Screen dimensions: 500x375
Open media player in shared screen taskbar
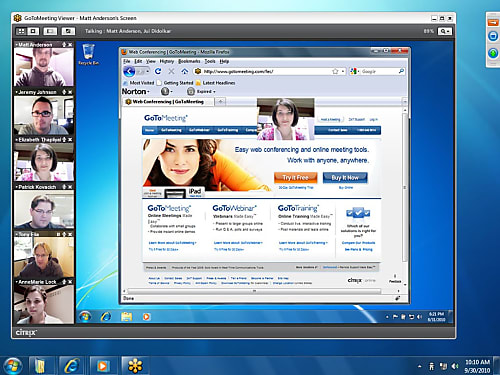[x=146, y=316]
